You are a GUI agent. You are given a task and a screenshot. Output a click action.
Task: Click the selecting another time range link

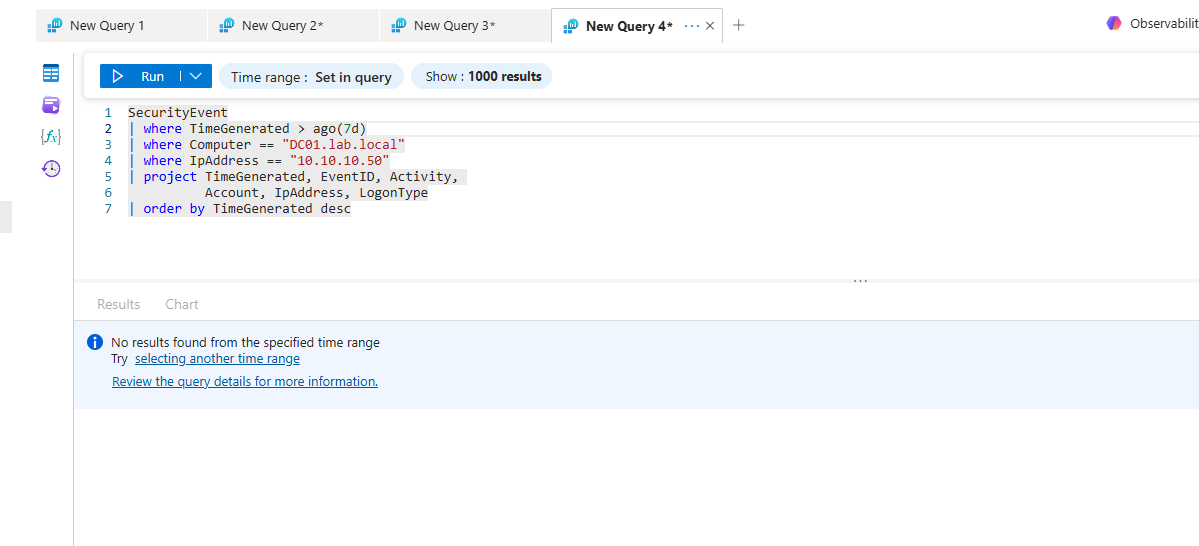217,359
